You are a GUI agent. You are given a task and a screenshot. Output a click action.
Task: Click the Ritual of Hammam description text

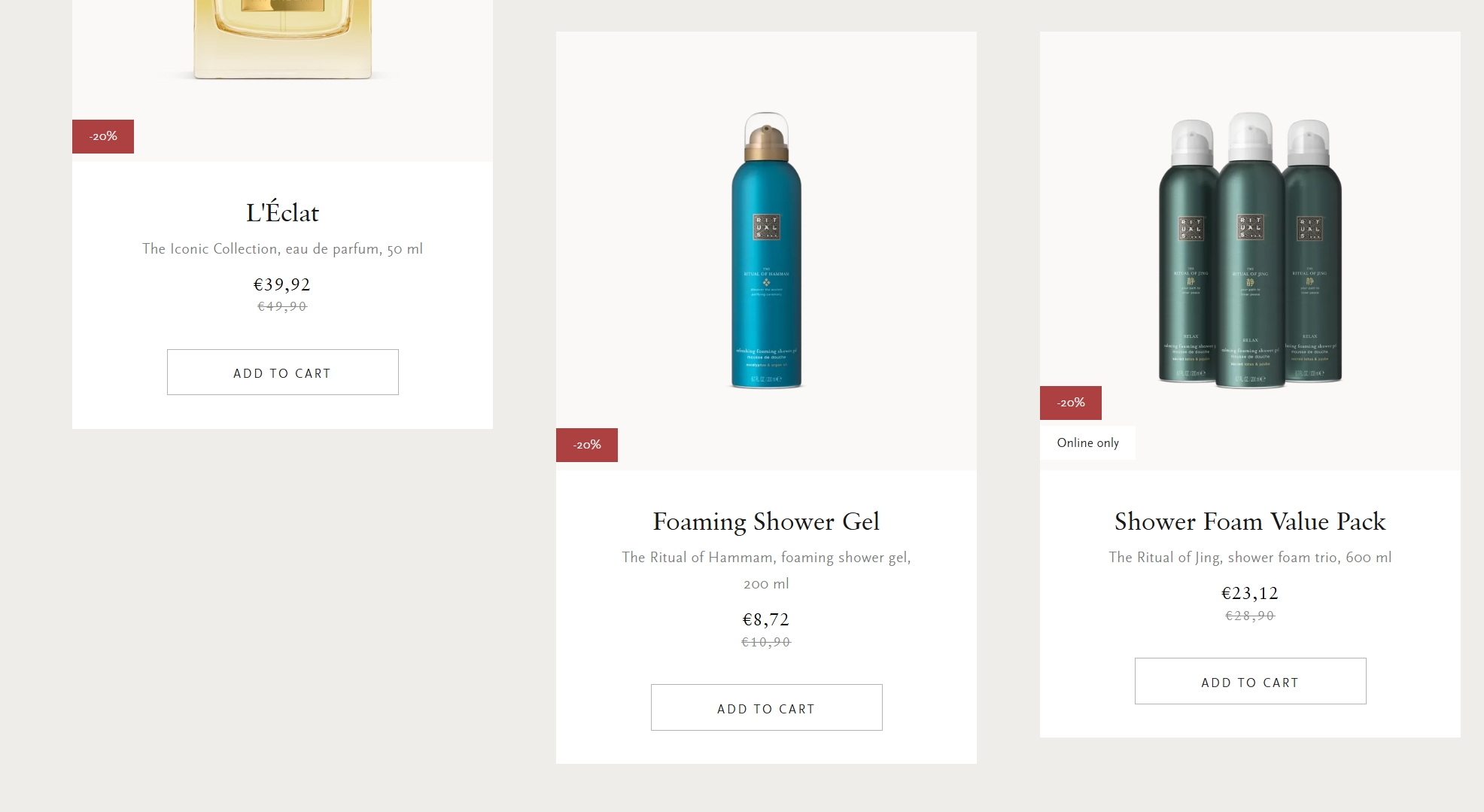click(x=766, y=558)
